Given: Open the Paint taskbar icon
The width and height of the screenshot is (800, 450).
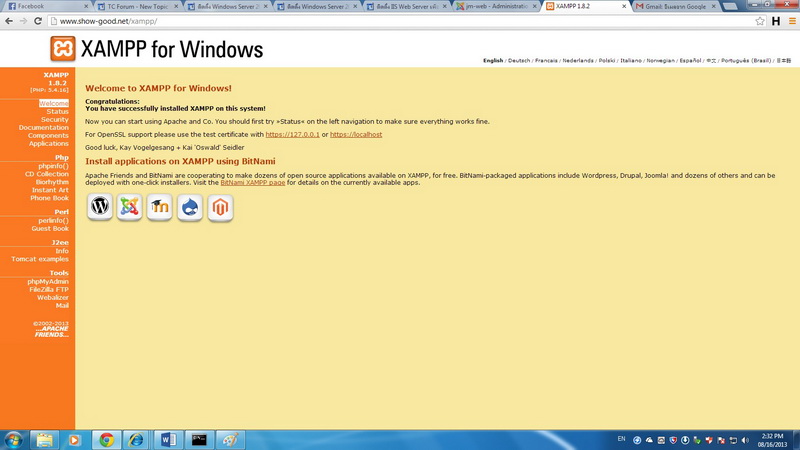Looking at the screenshot, I should pyautogui.click(x=230, y=440).
